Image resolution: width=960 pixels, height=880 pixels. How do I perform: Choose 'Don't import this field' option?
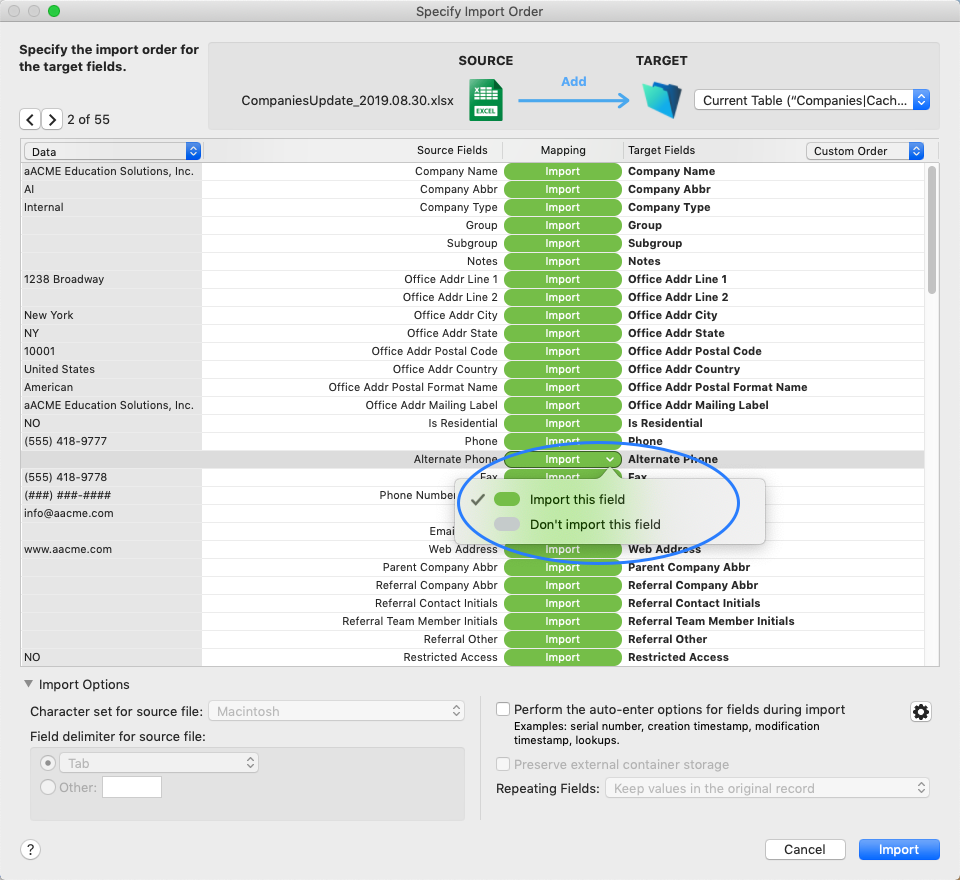[594, 524]
